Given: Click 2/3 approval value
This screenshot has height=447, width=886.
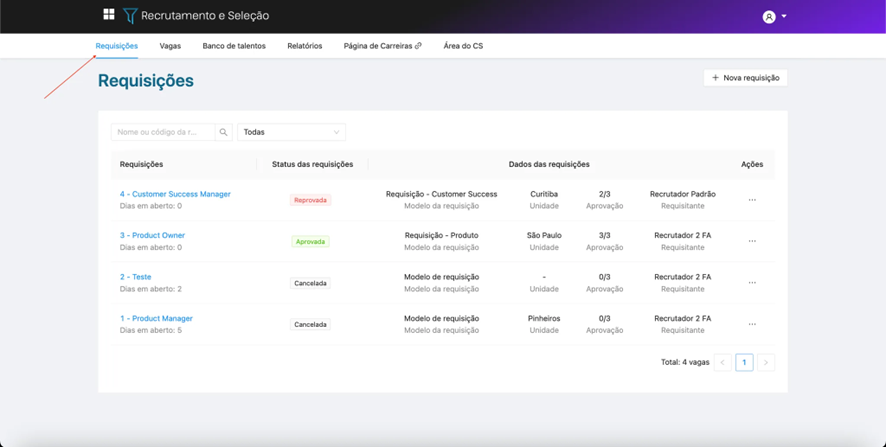Looking at the screenshot, I should pos(605,194).
